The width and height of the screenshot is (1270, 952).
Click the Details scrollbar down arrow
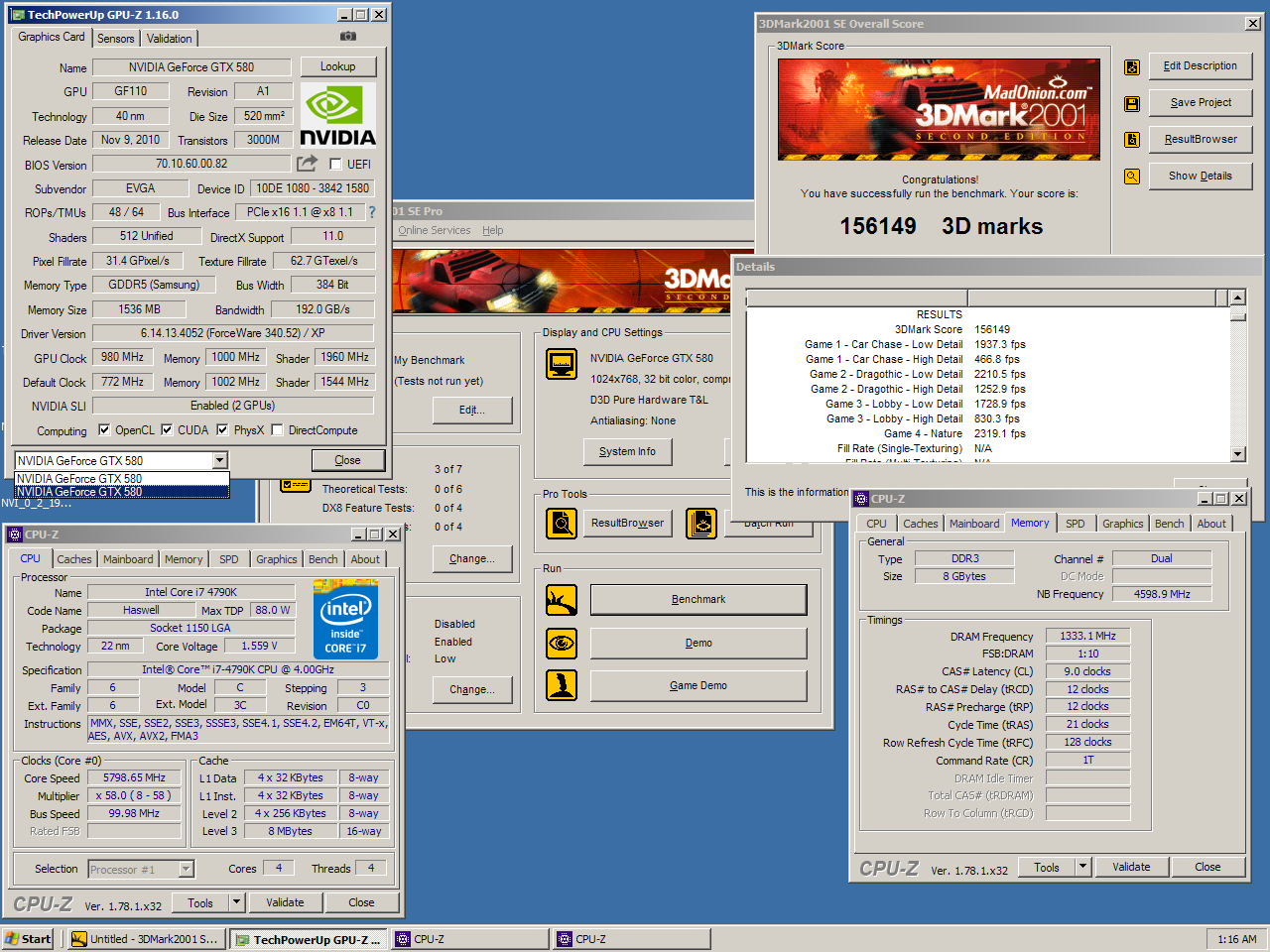click(1237, 454)
